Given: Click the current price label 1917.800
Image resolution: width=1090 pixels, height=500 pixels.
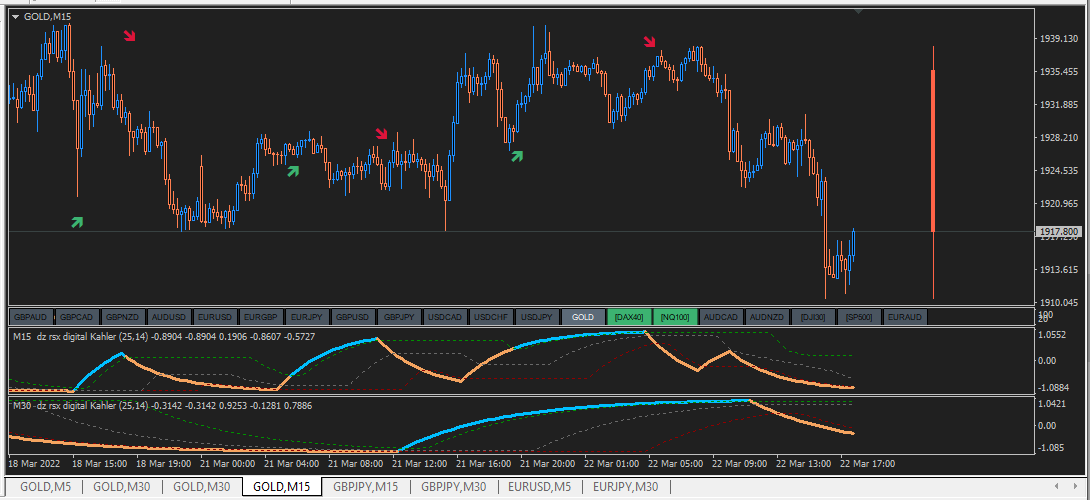Looking at the screenshot, I should [1058, 232].
